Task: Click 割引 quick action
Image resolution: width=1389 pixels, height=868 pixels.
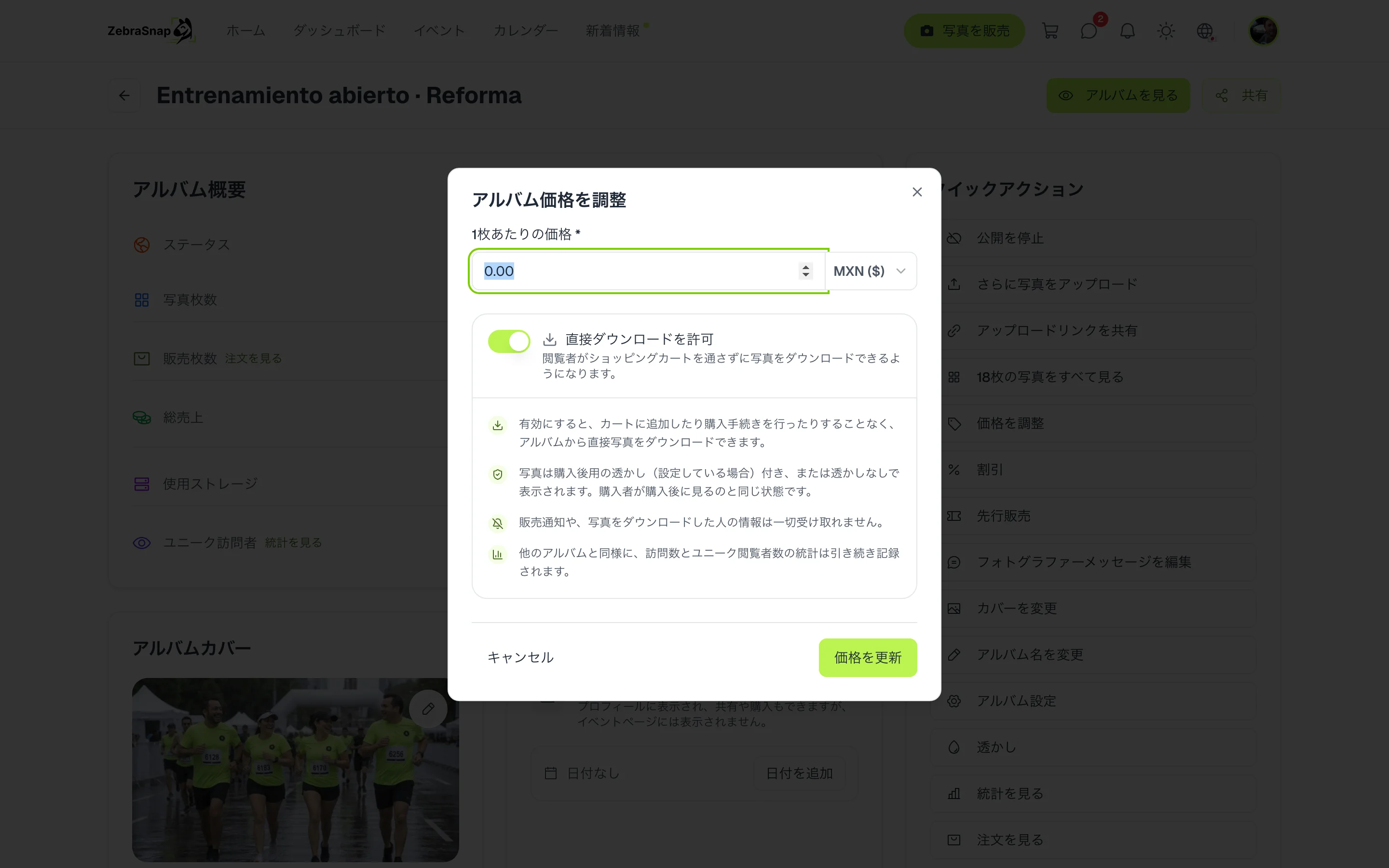Action: [1093, 470]
